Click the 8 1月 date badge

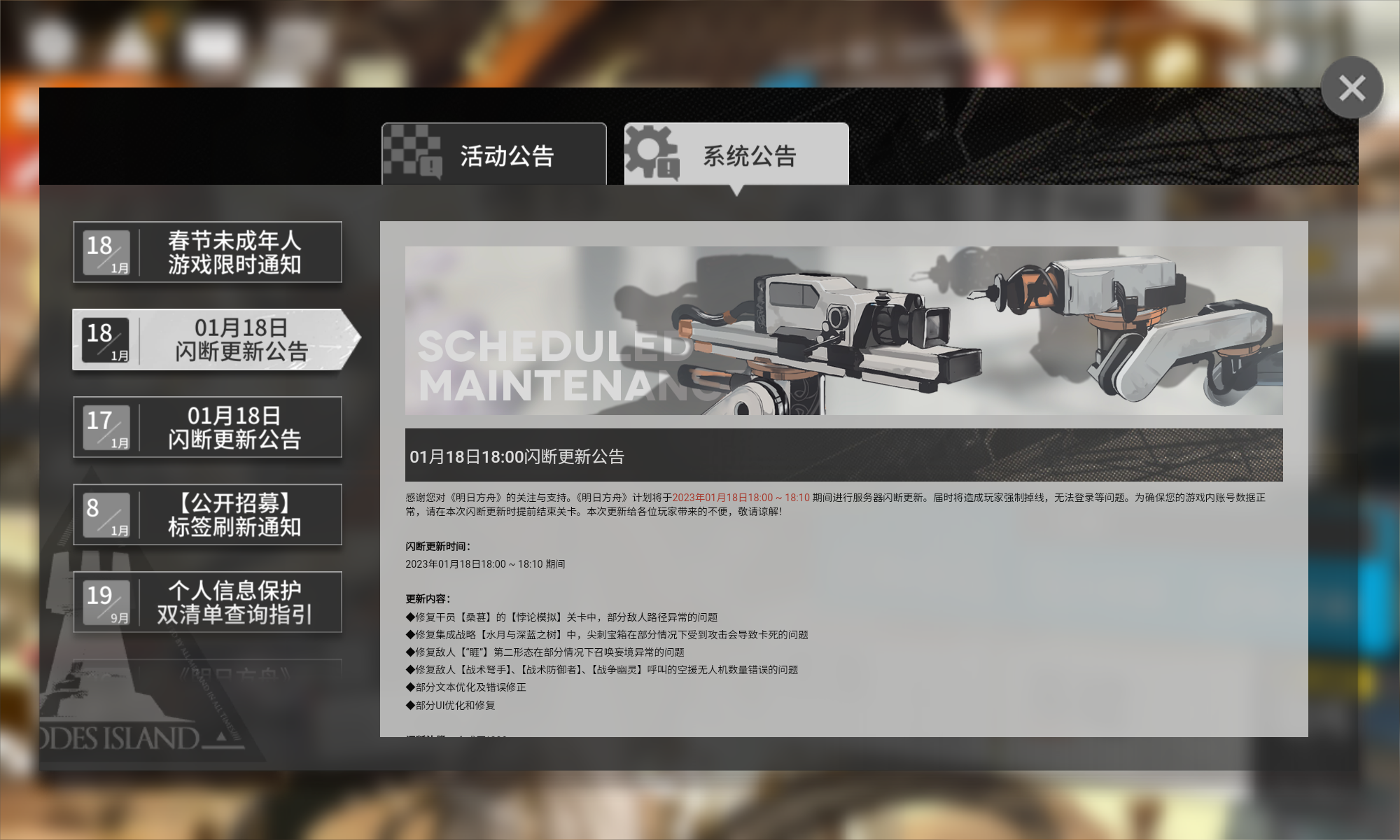coord(106,515)
